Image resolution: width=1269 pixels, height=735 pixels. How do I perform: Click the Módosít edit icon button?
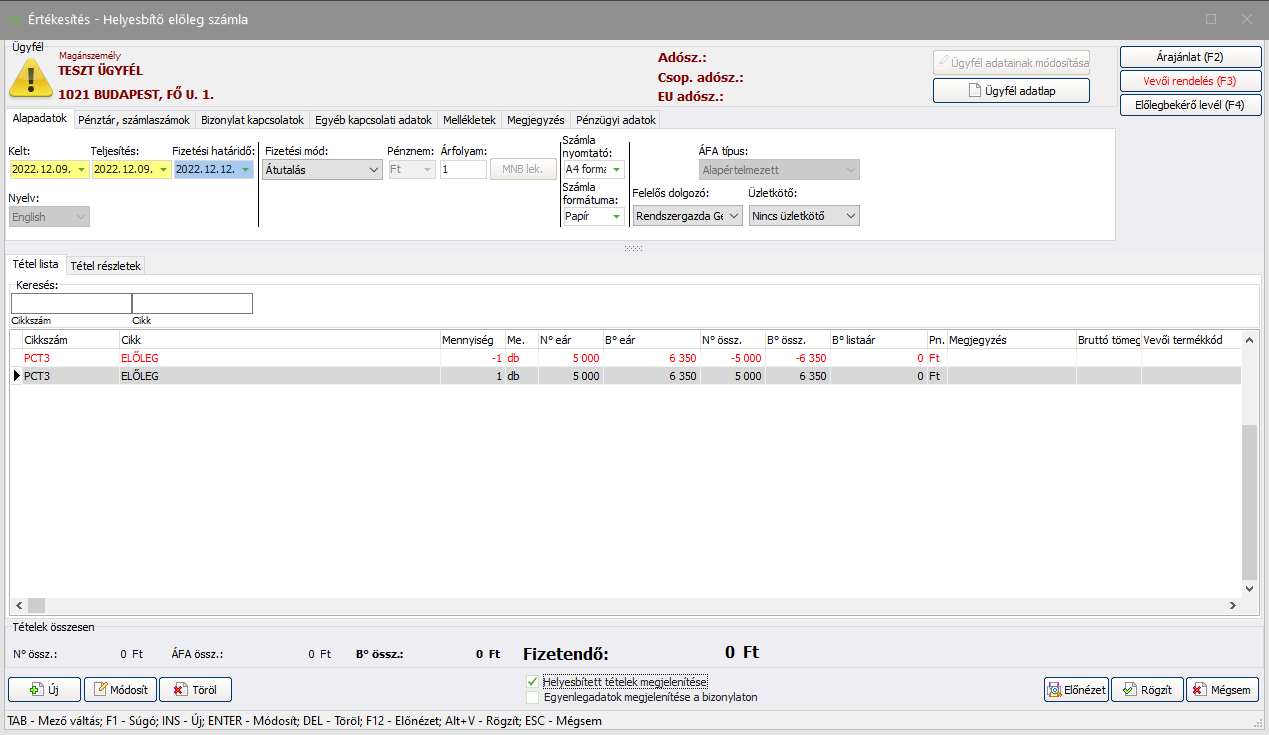pyautogui.click(x=120, y=690)
